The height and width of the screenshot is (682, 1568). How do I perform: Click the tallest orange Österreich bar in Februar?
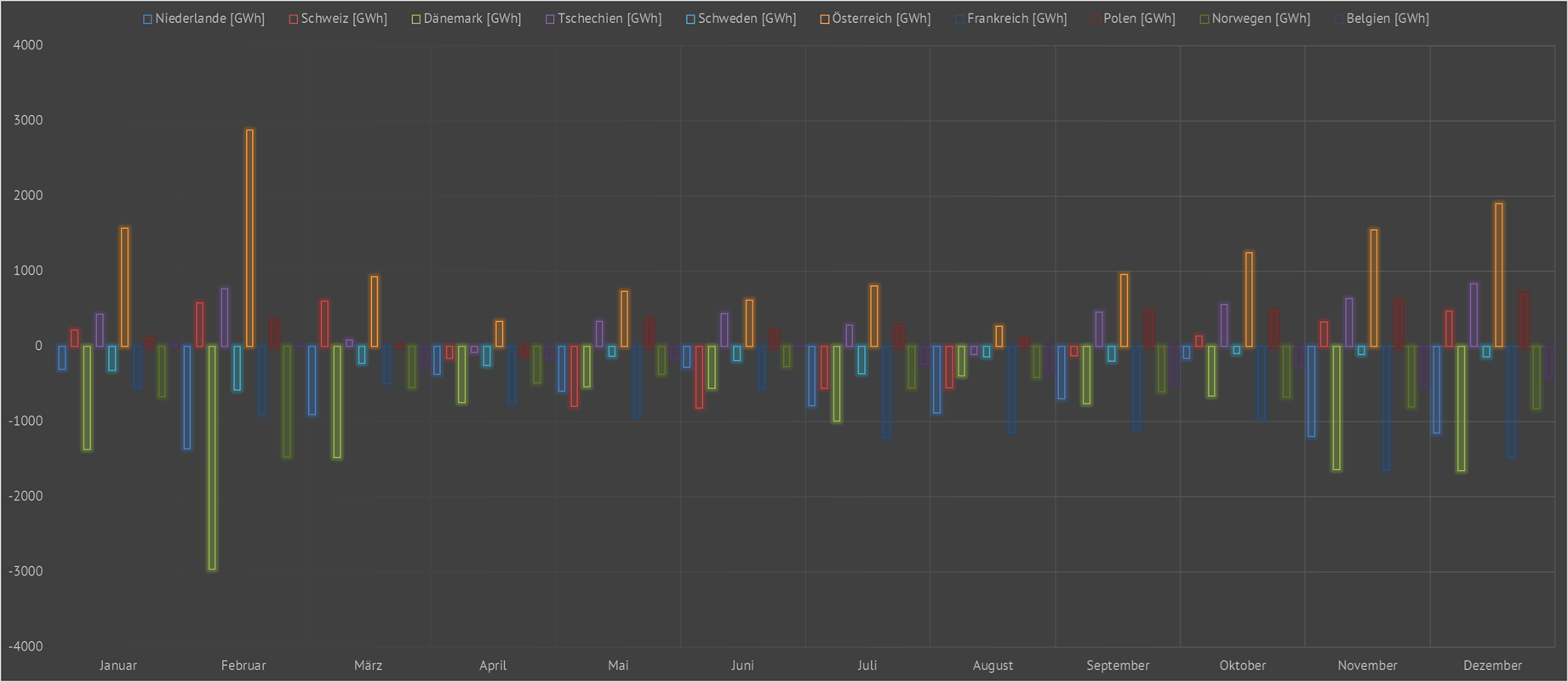[249, 238]
